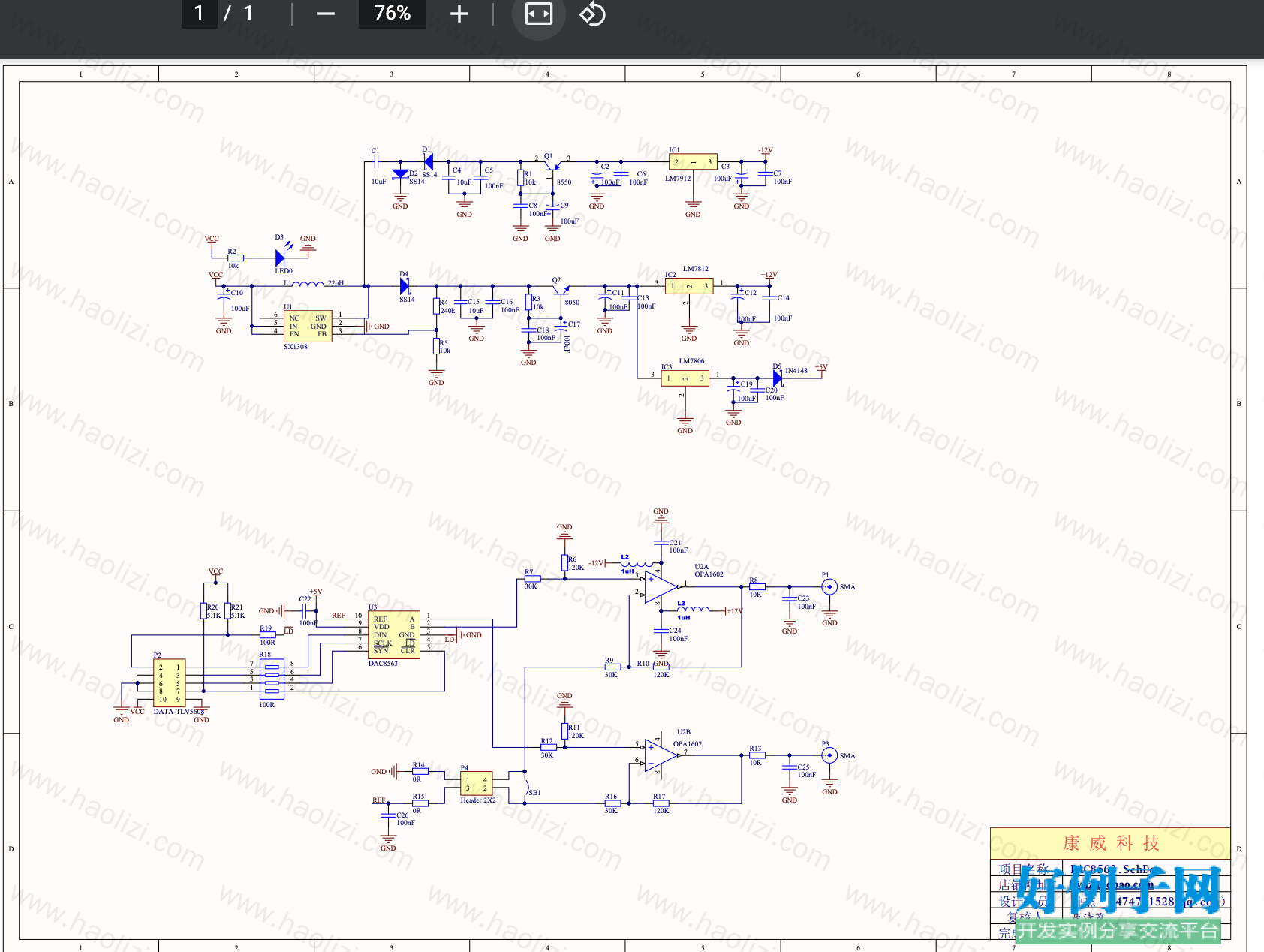Click the D3 LED0 diode symbol

(281, 258)
